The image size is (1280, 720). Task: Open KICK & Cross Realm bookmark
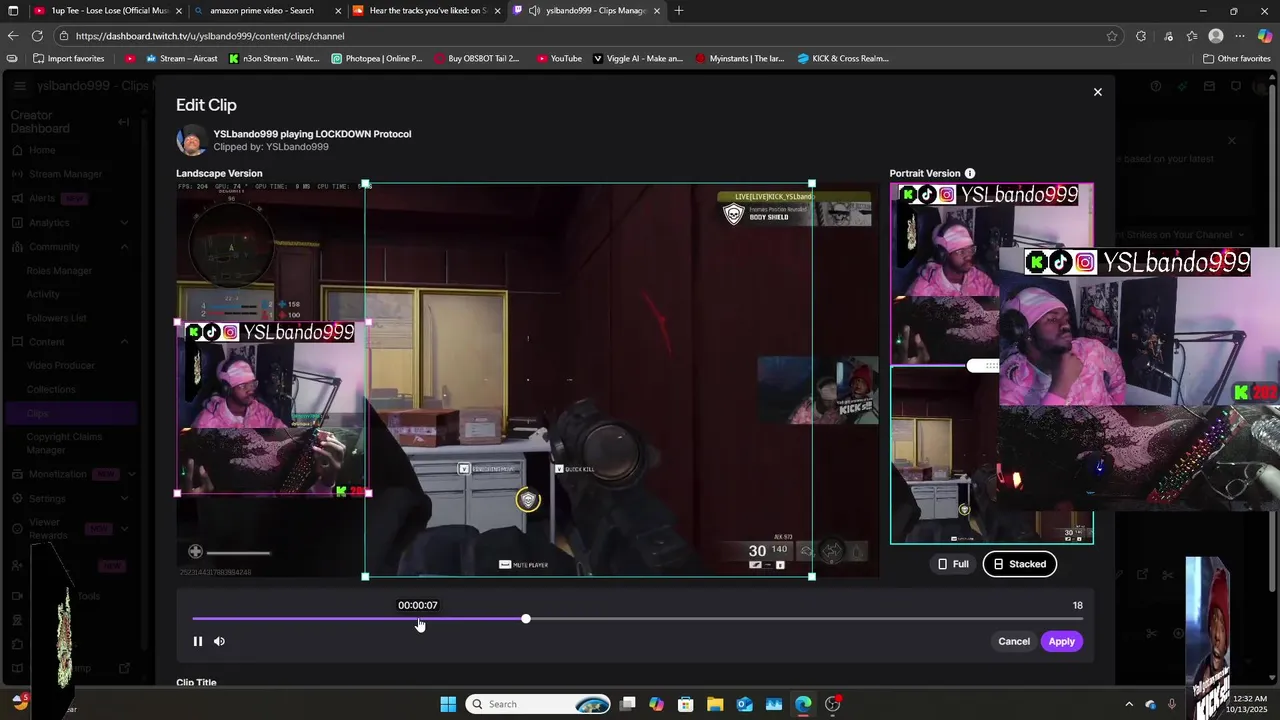coord(843,59)
